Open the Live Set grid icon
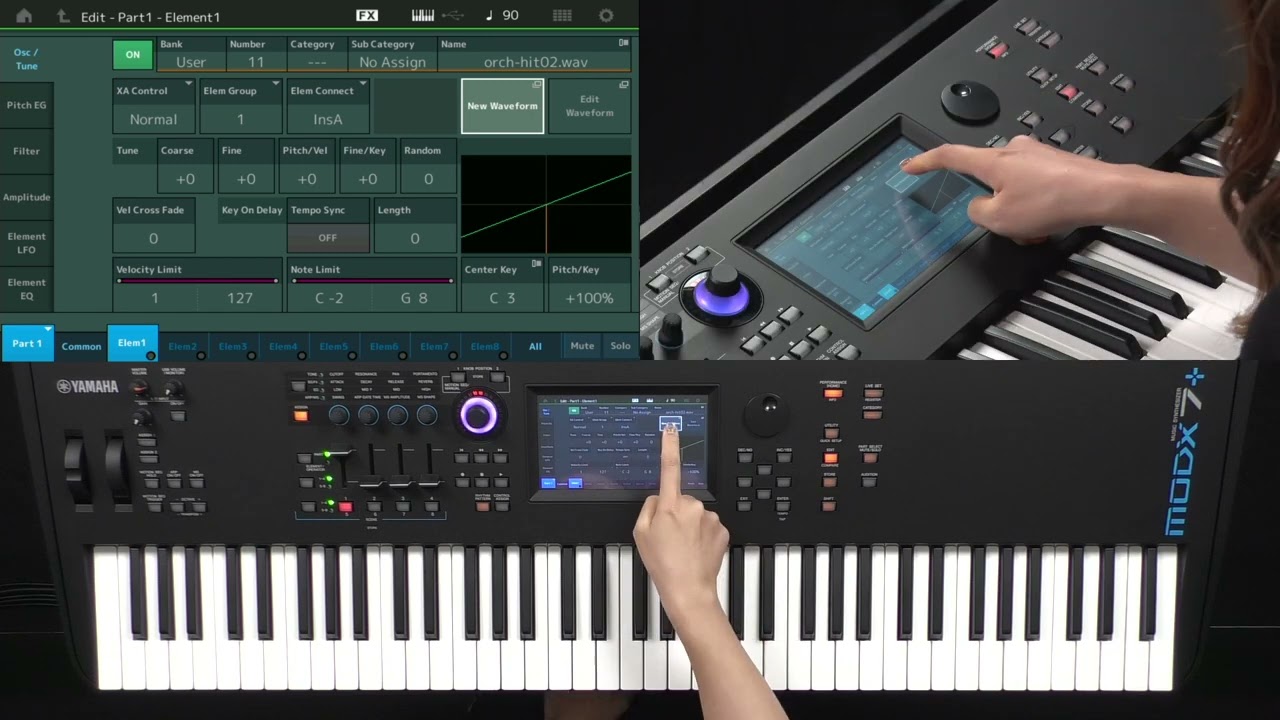The width and height of the screenshot is (1280, 720). point(562,15)
